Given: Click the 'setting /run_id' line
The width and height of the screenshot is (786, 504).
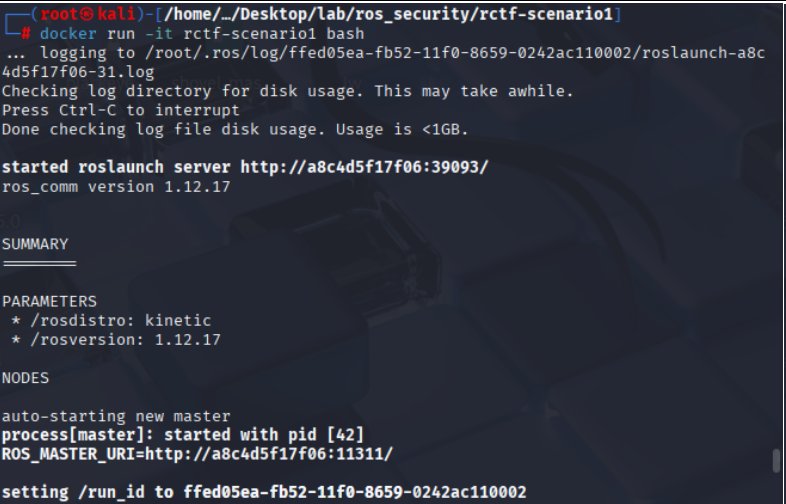Looking at the screenshot, I should click(x=264, y=492).
